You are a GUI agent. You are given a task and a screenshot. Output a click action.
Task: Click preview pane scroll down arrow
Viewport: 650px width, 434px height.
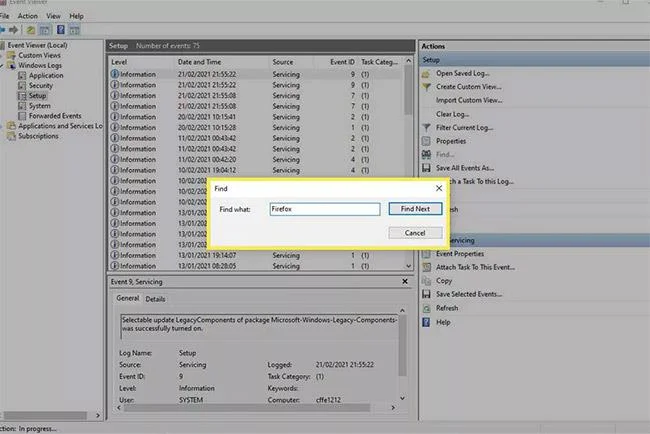tap(402, 398)
